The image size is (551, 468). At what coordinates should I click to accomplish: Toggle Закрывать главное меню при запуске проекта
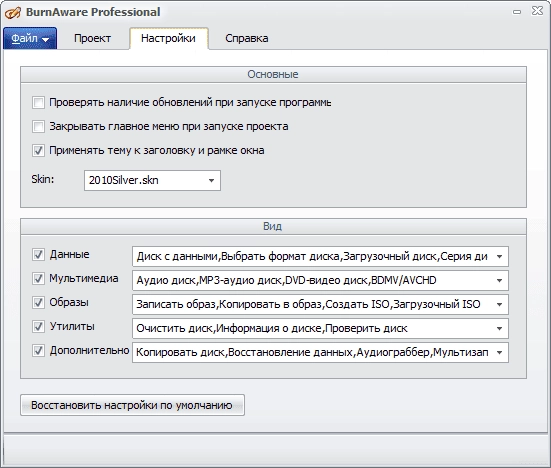click(38, 126)
